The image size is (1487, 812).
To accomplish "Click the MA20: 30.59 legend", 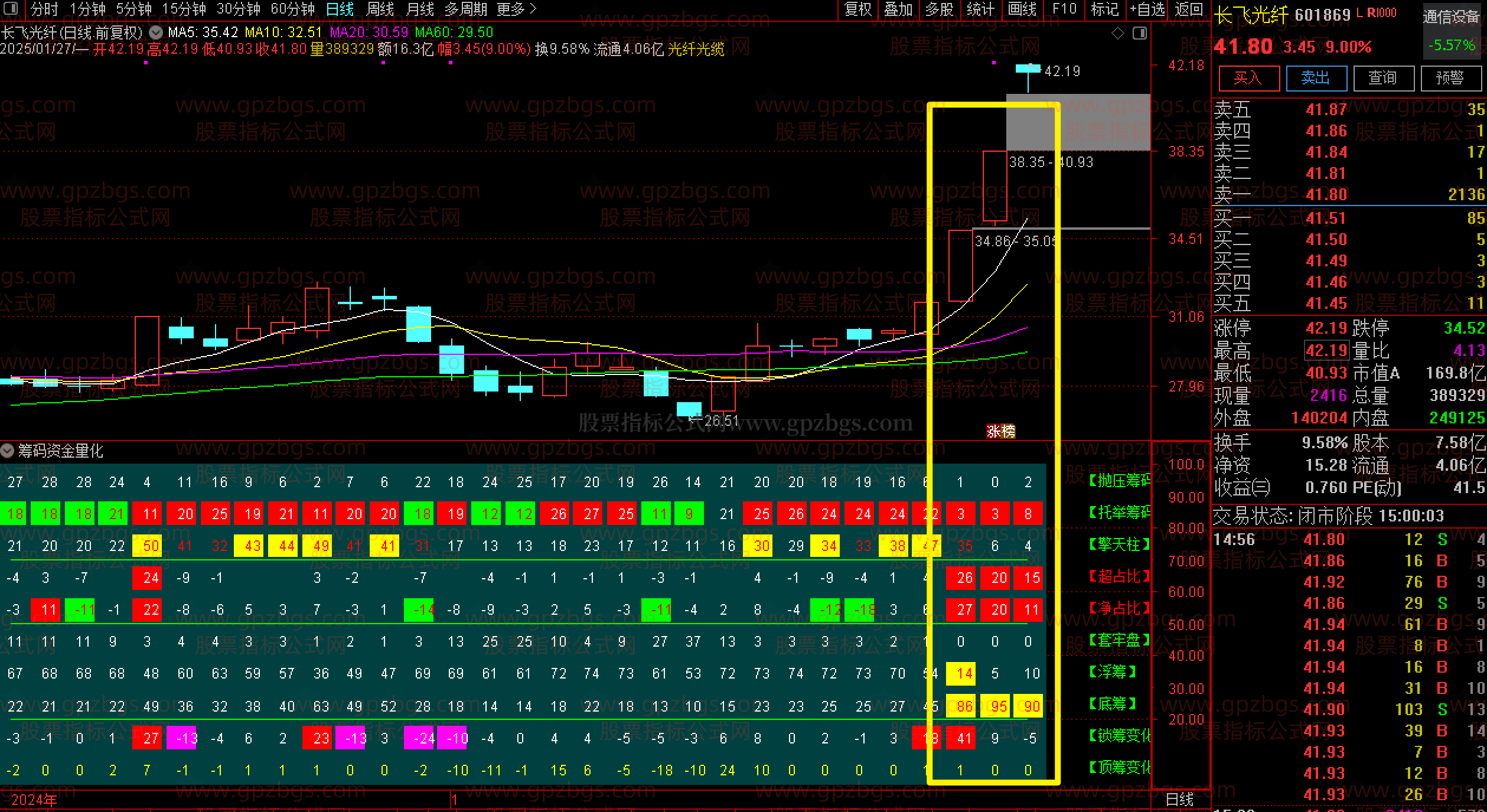I will 369,32.
